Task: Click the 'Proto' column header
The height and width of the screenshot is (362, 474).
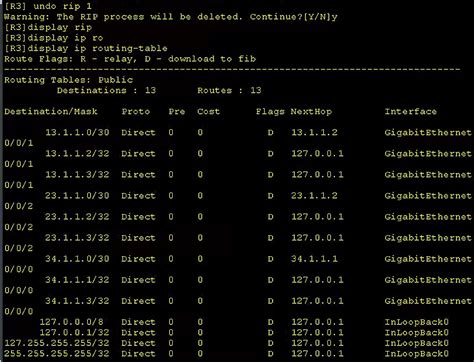Action: pyautogui.click(x=136, y=111)
